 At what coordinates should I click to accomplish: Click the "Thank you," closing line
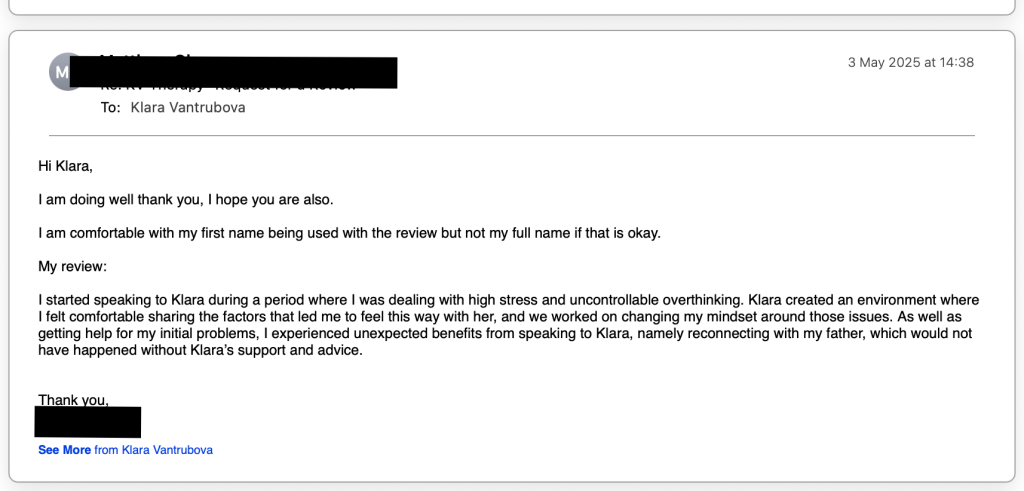click(73, 400)
